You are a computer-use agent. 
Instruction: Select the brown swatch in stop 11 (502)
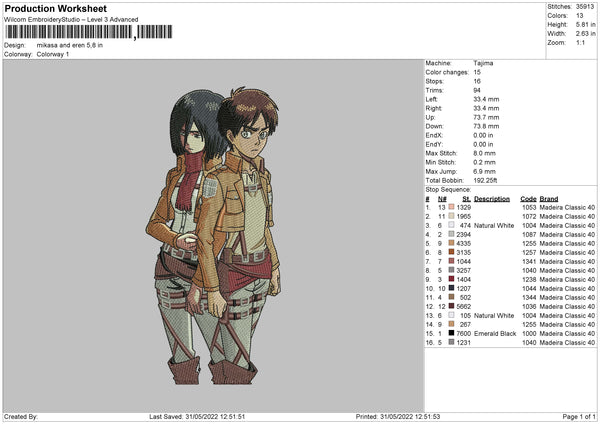452,297
